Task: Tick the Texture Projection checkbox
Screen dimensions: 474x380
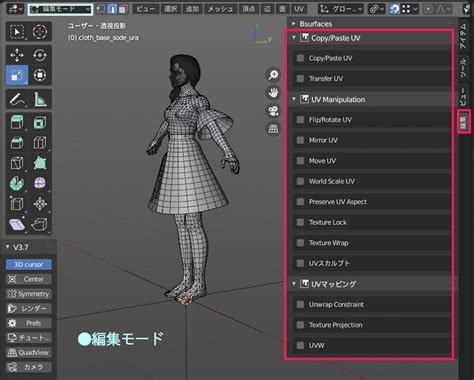Action: [x=300, y=325]
